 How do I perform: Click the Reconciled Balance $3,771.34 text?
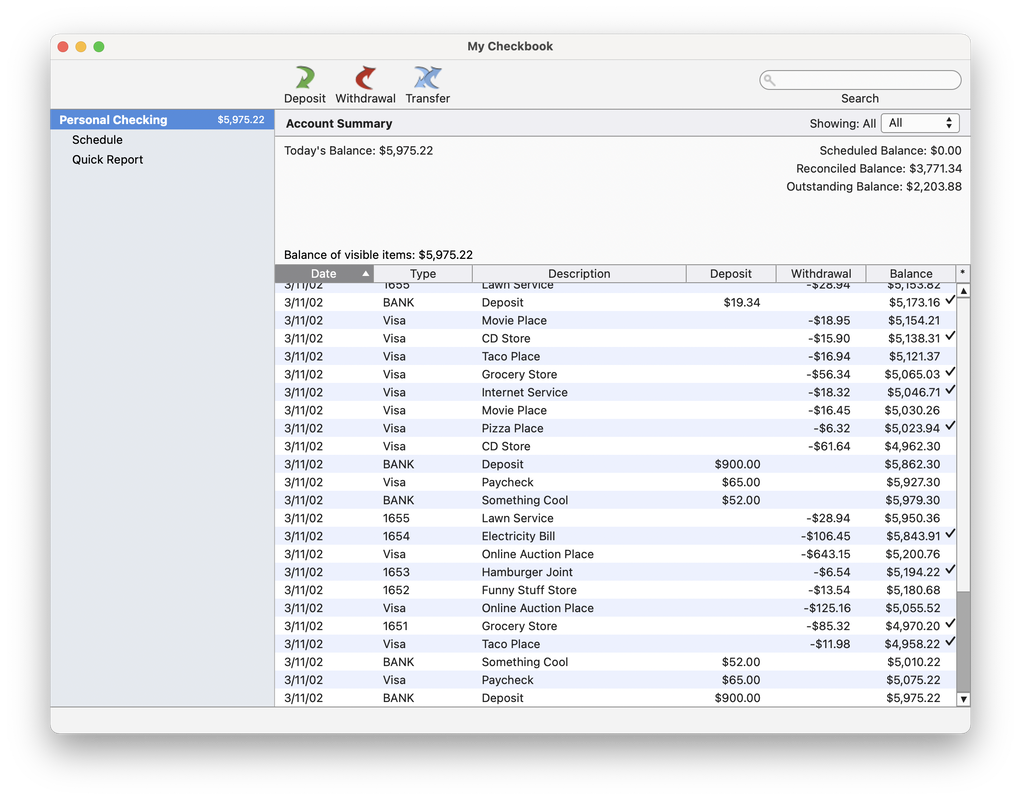point(878,169)
